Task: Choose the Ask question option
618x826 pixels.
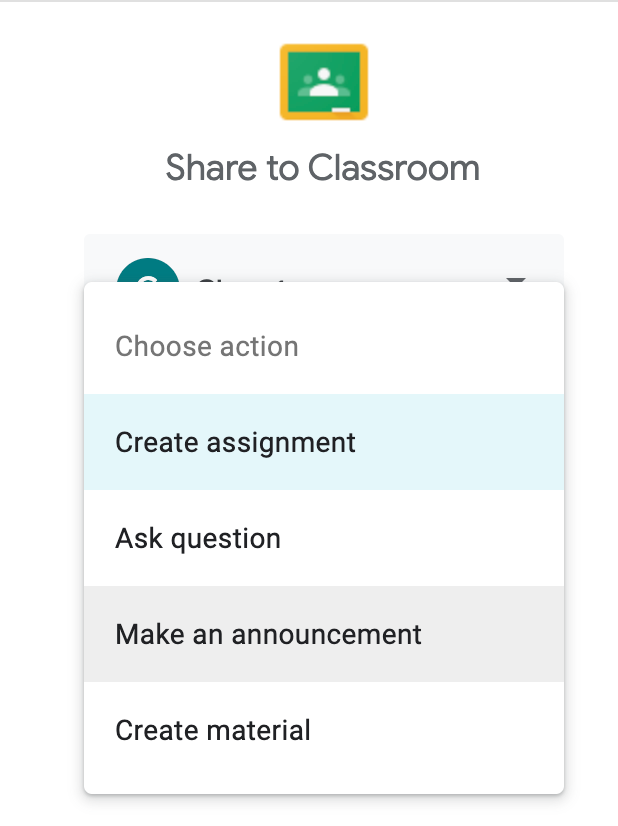Action: tap(198, 538)
